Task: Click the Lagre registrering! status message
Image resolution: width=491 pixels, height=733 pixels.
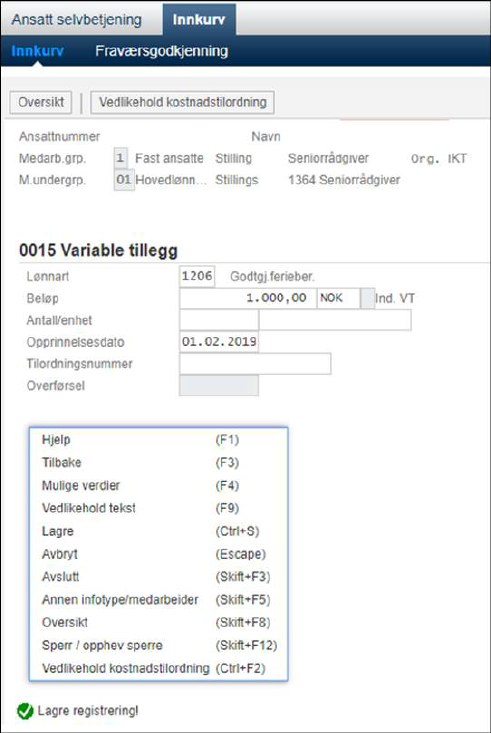Action: coord(88,711)
